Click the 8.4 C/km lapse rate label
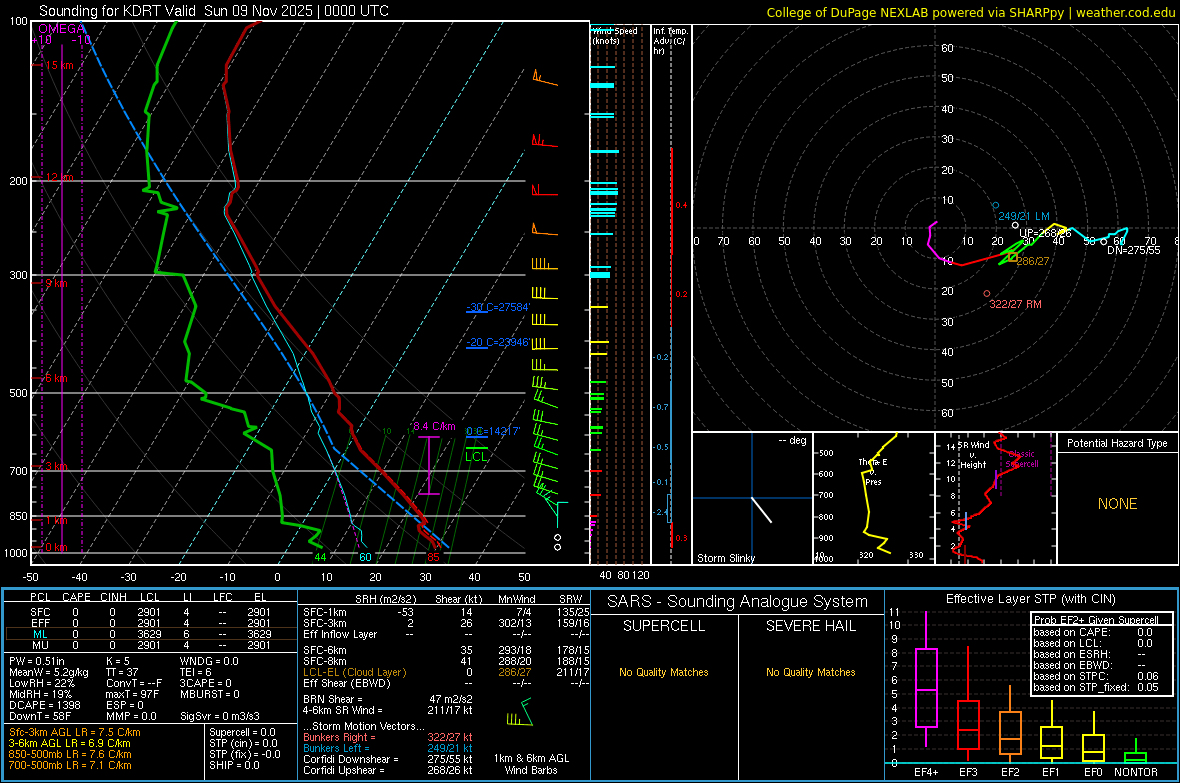The width and height of the screenshot is (1180, 783). click(434, 426)
